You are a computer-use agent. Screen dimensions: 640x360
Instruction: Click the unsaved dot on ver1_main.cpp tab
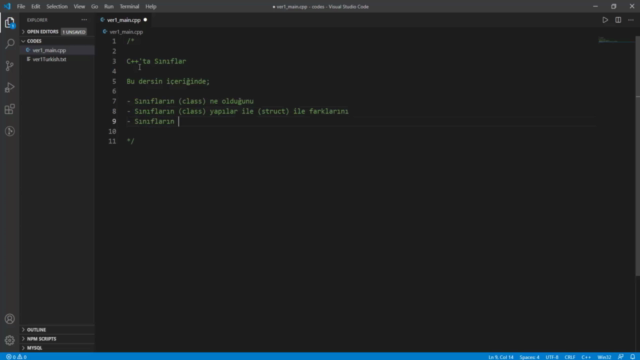tap(145, 20)
